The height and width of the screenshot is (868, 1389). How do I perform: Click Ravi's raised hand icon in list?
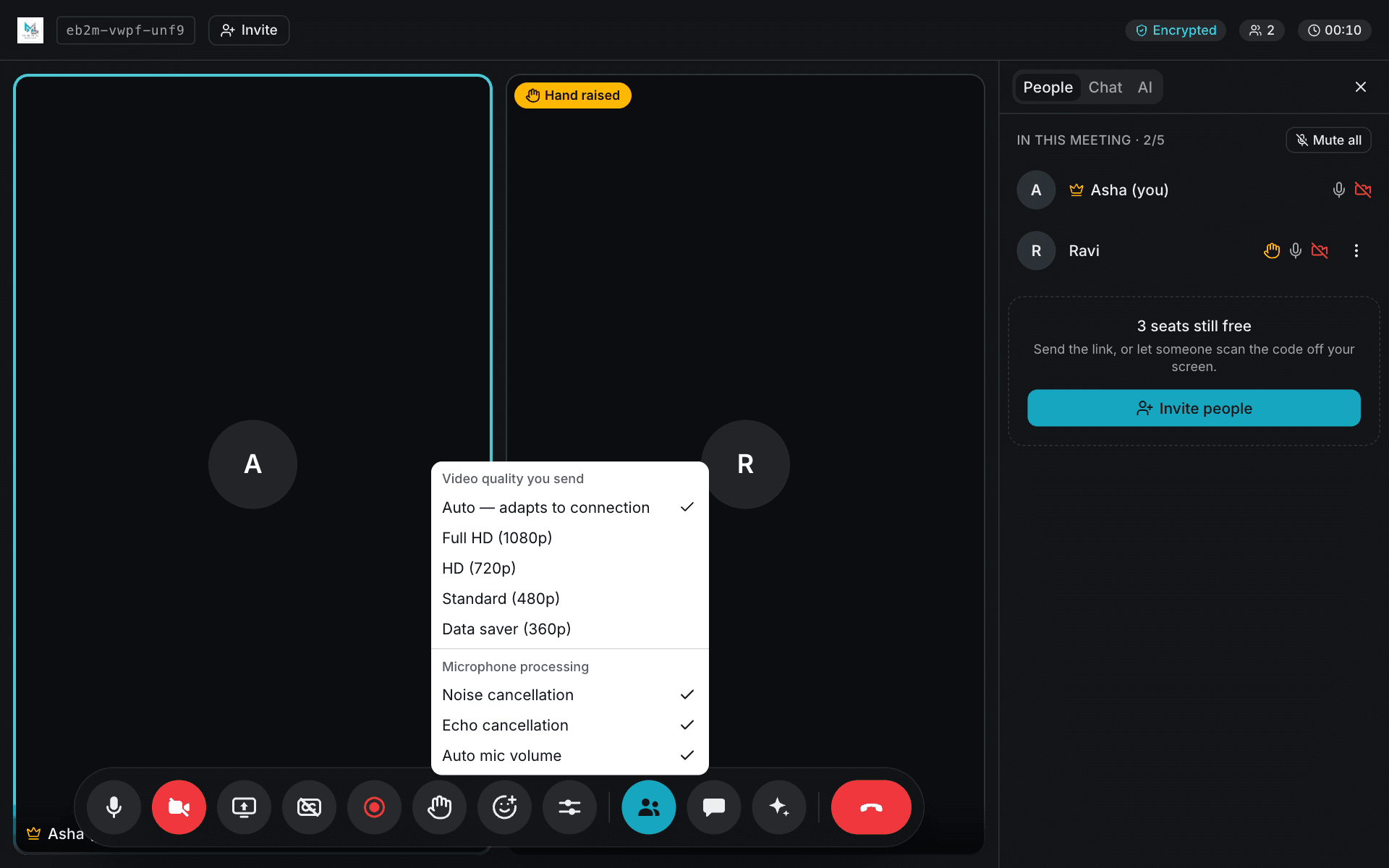1272,250
